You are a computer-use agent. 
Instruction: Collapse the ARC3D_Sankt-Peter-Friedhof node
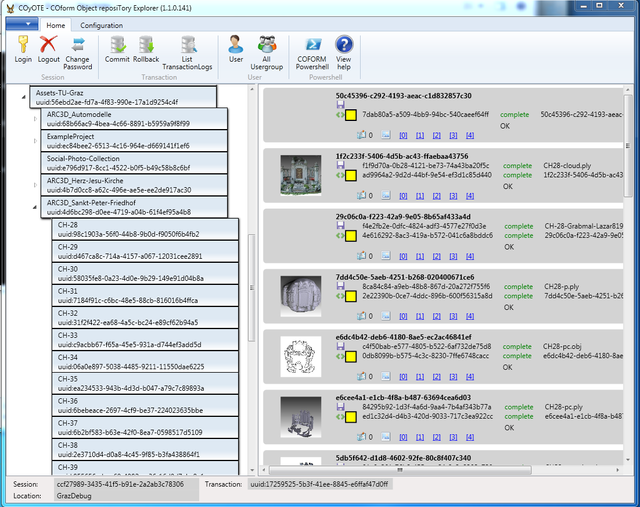click(37, 207)
